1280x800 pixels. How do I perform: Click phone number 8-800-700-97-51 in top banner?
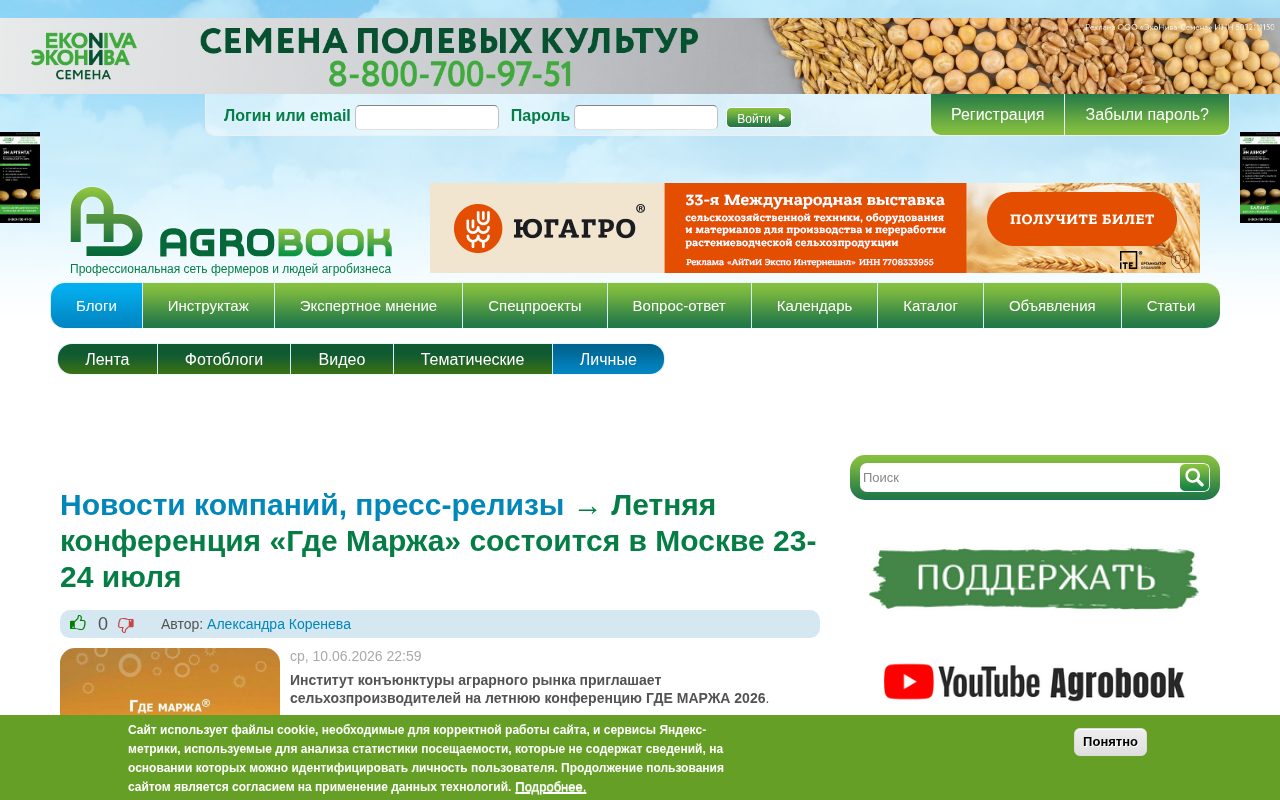click(x=451, y=74)
